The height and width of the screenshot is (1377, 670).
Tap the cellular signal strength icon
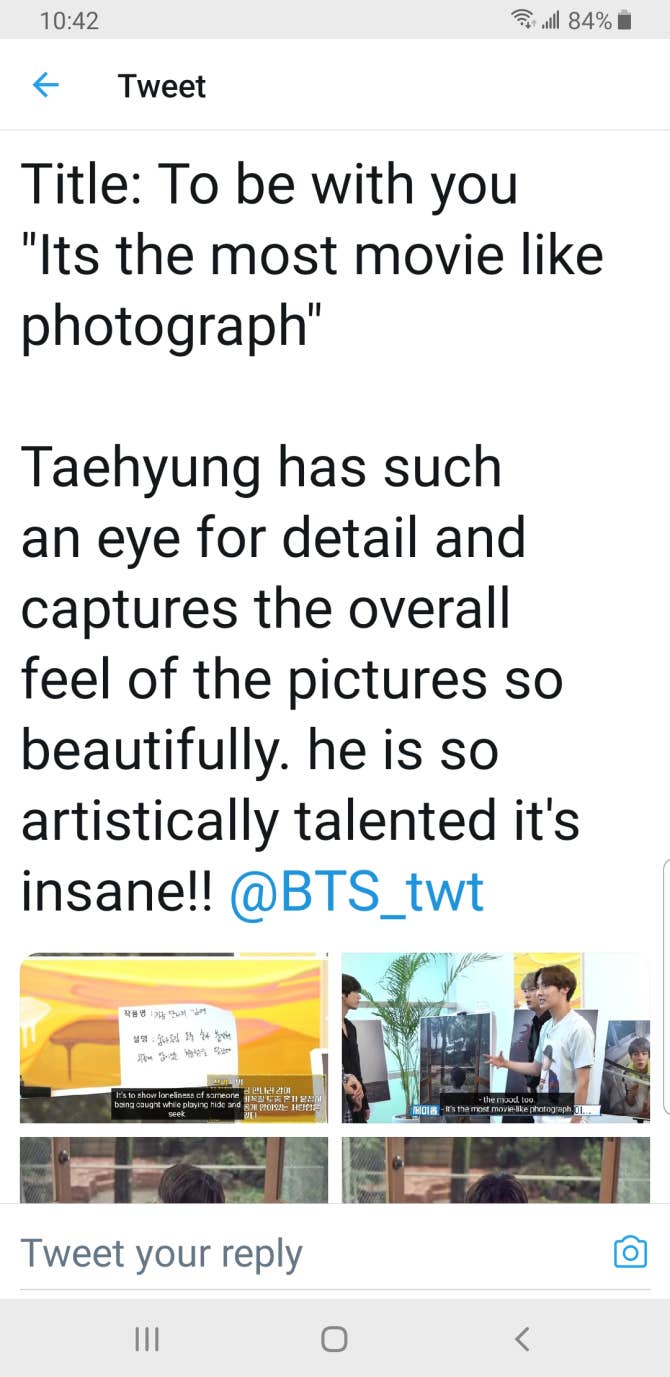[x=549, y=21]
